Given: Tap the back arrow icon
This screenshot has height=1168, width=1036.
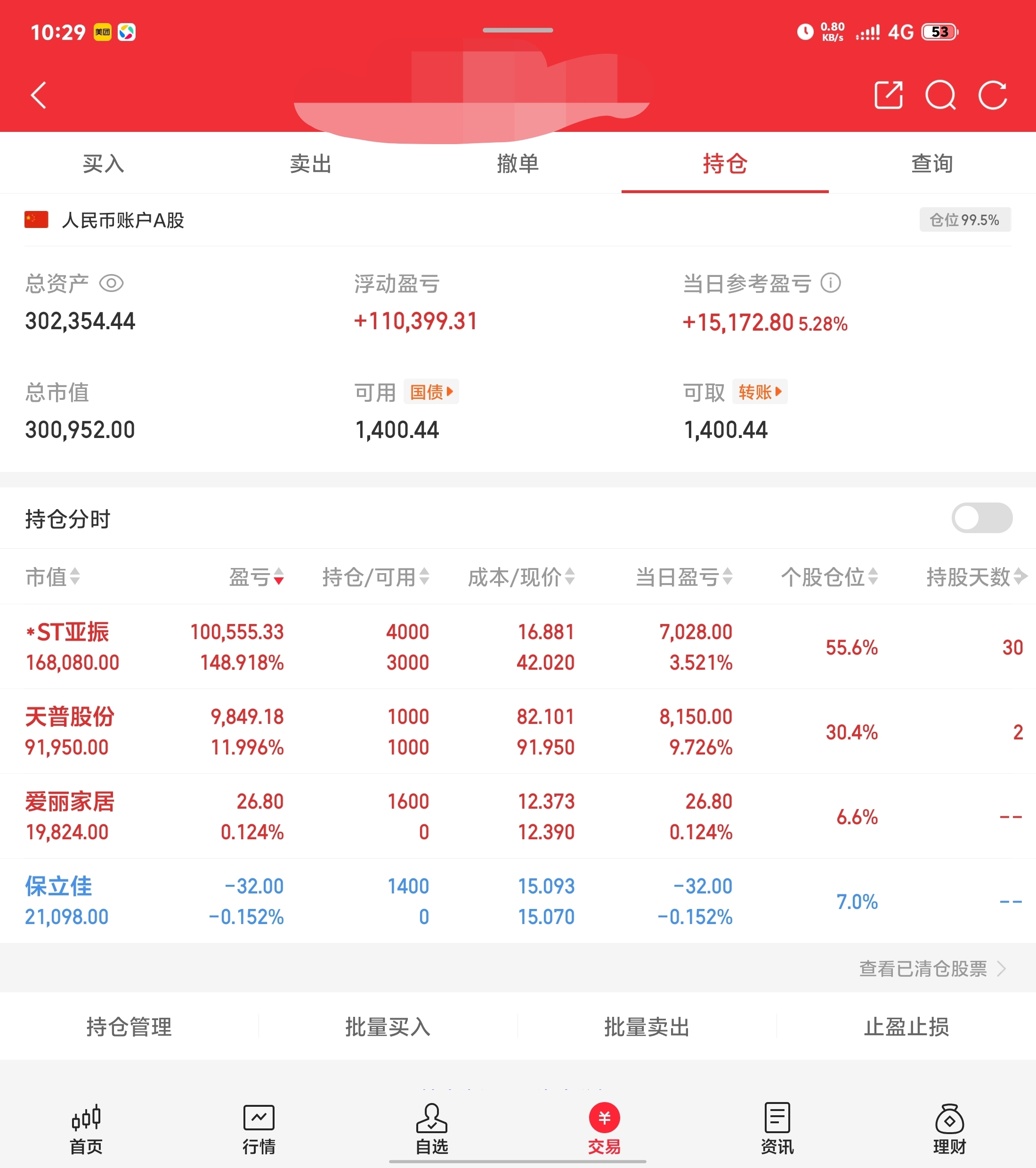Looking at the screenshot, I should tap(39, 95).
